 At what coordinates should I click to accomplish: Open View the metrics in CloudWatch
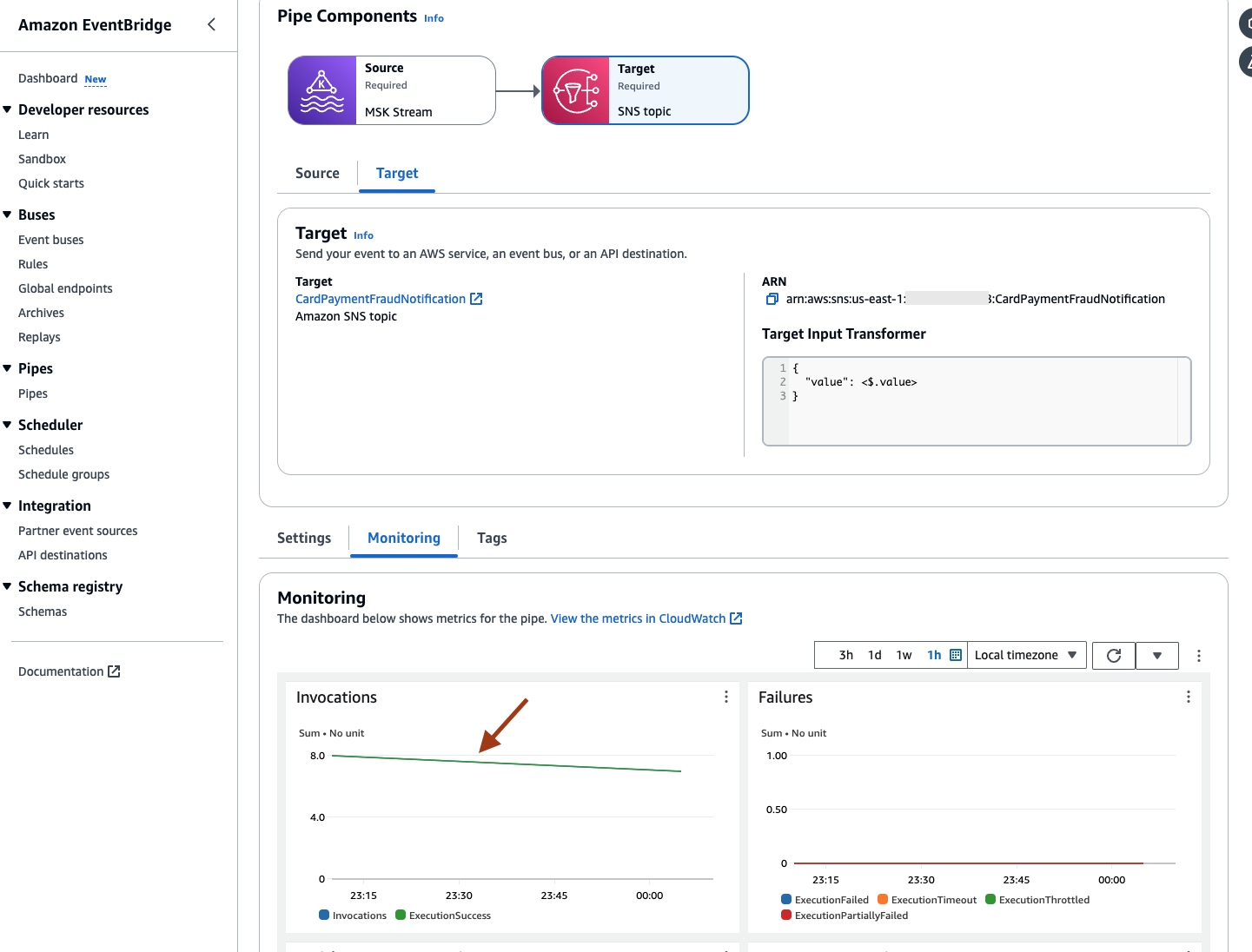(x=638, y=618)
